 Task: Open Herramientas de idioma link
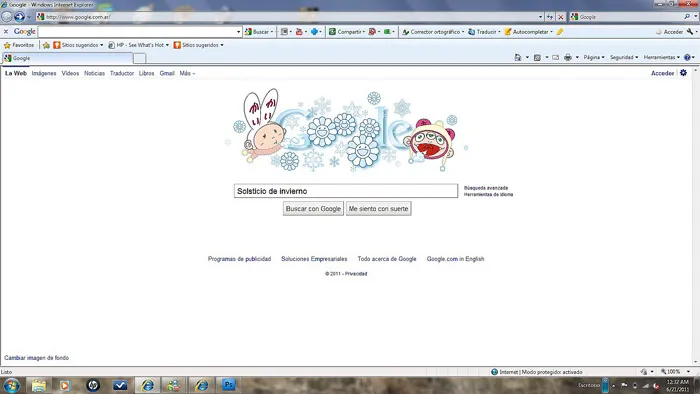coord(488,195)
